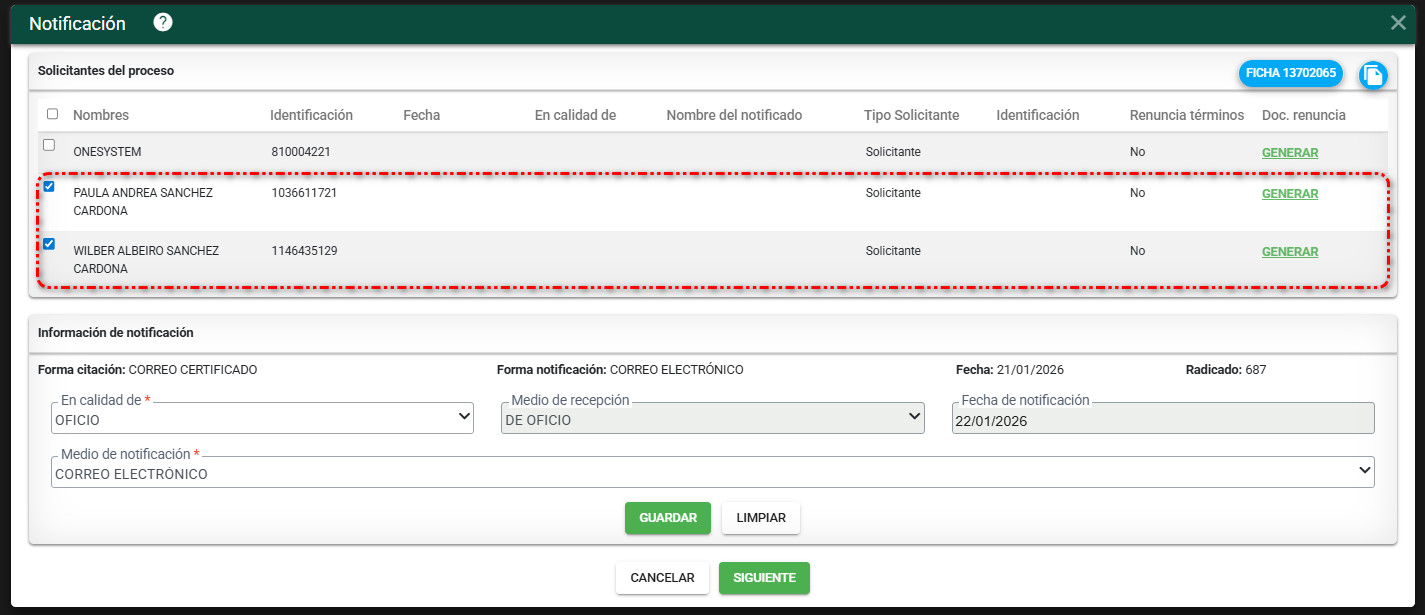The width and height of the screenshot is (1425, 615).
Task: Open the En calidad de dropdown
Action: 262,420
